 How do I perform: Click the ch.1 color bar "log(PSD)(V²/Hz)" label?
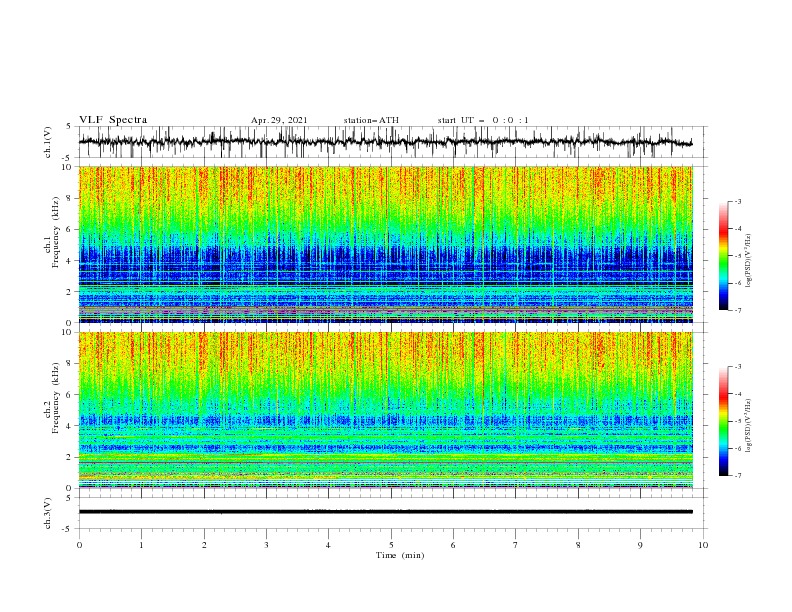tap(748, 261)
